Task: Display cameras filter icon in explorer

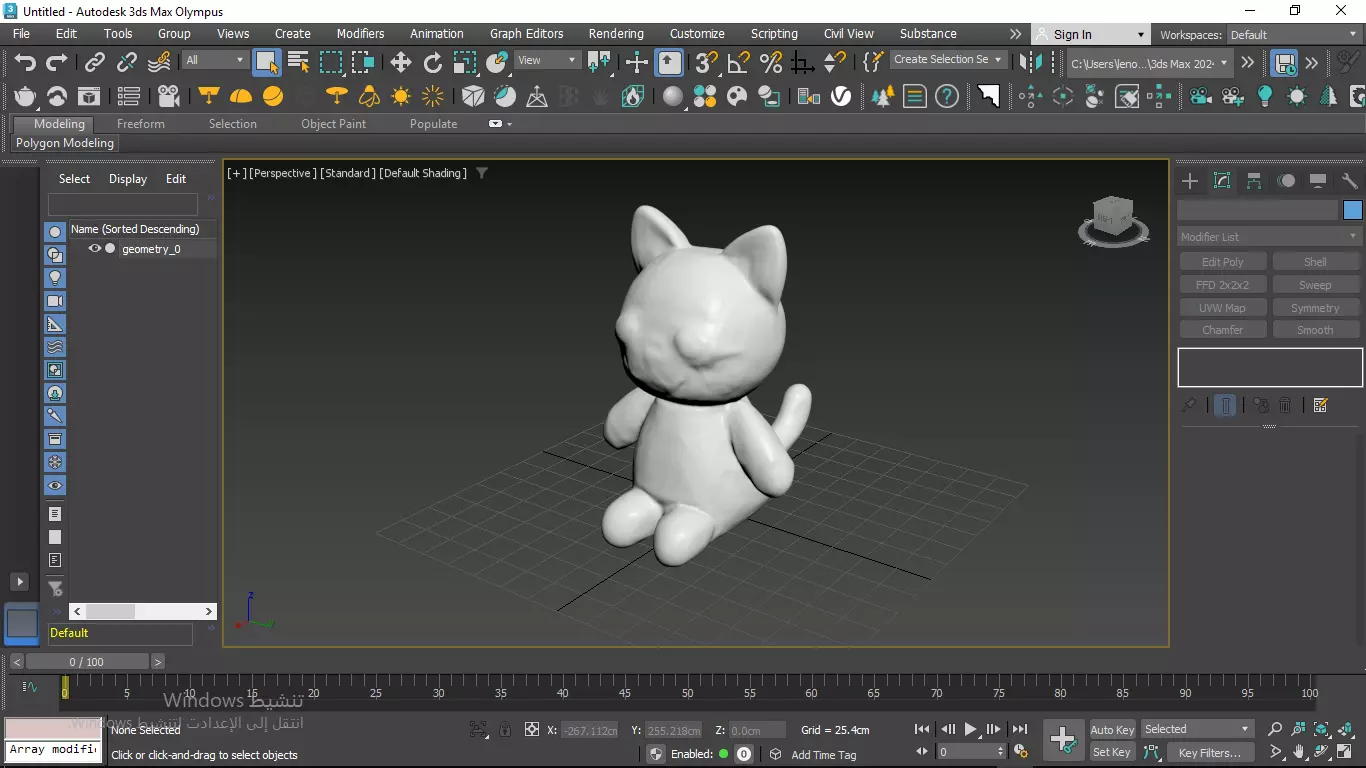Action: (55, 301)
